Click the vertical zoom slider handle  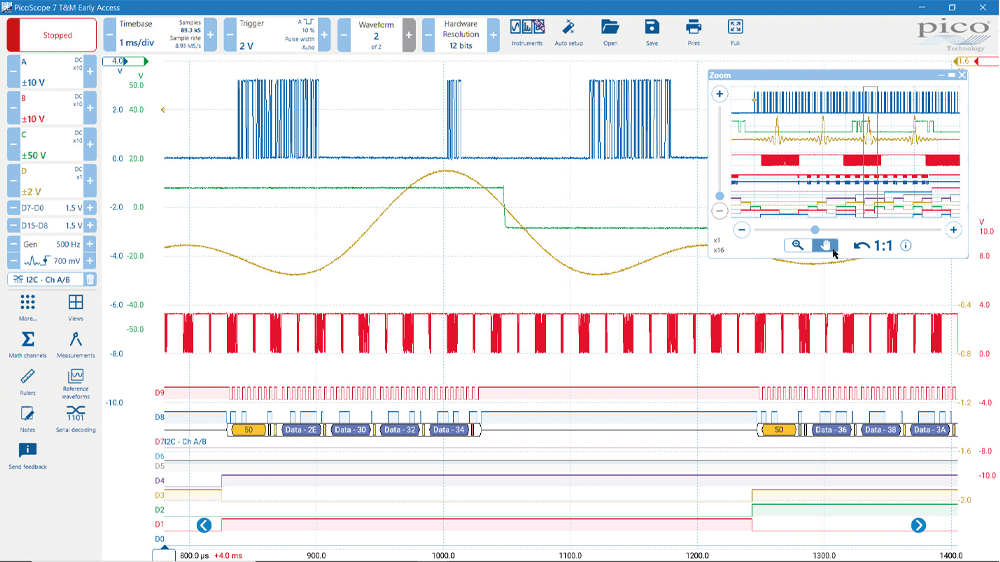(719, 196)
